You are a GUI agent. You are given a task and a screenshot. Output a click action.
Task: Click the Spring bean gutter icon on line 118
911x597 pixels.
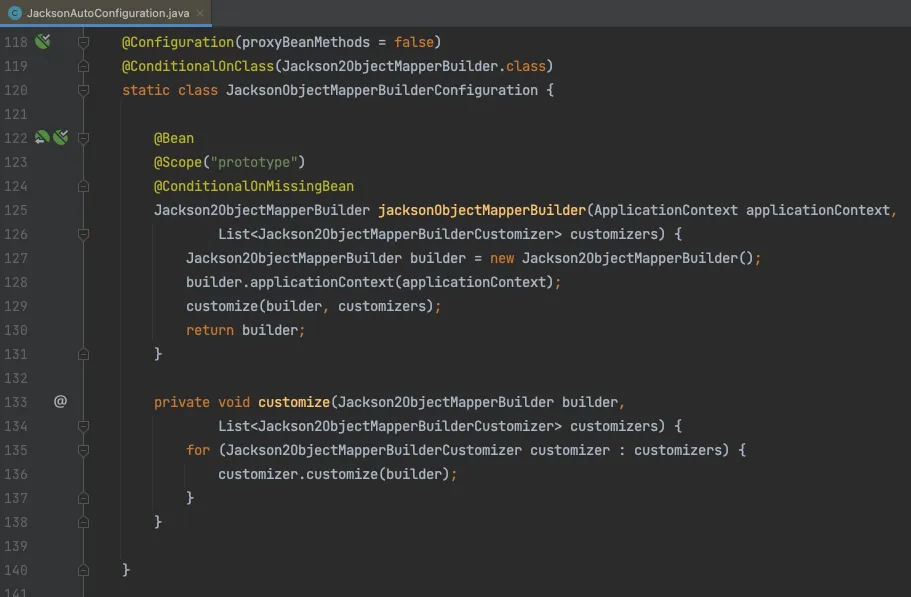[42, 42]
